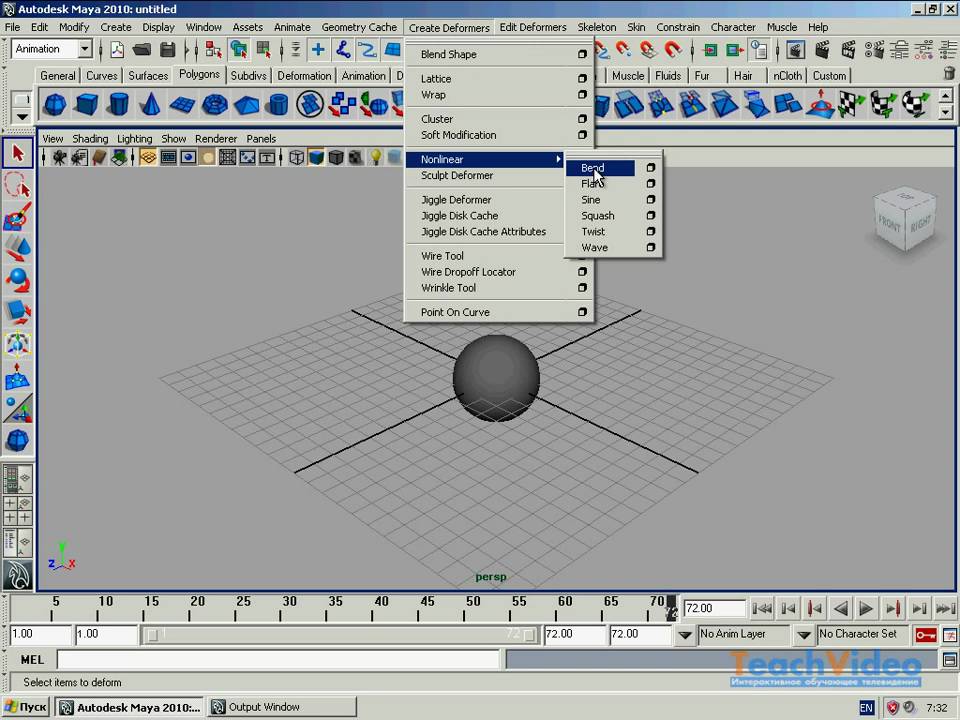Switch to the Deformation shelf tab
Image resolution: width=960 pixels, height=720 pixels.
(x=304, y=76)
